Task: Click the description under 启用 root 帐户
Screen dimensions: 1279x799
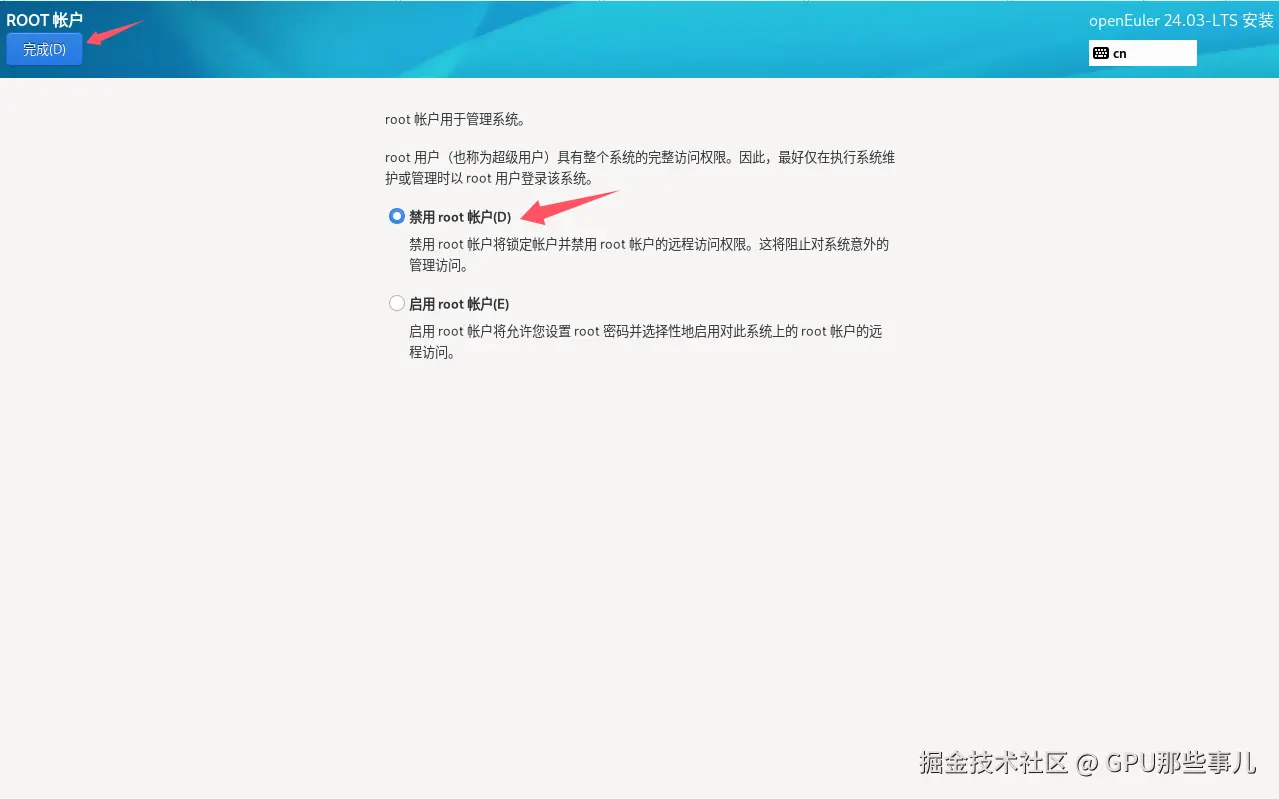Action: click(x=646, y=342)
